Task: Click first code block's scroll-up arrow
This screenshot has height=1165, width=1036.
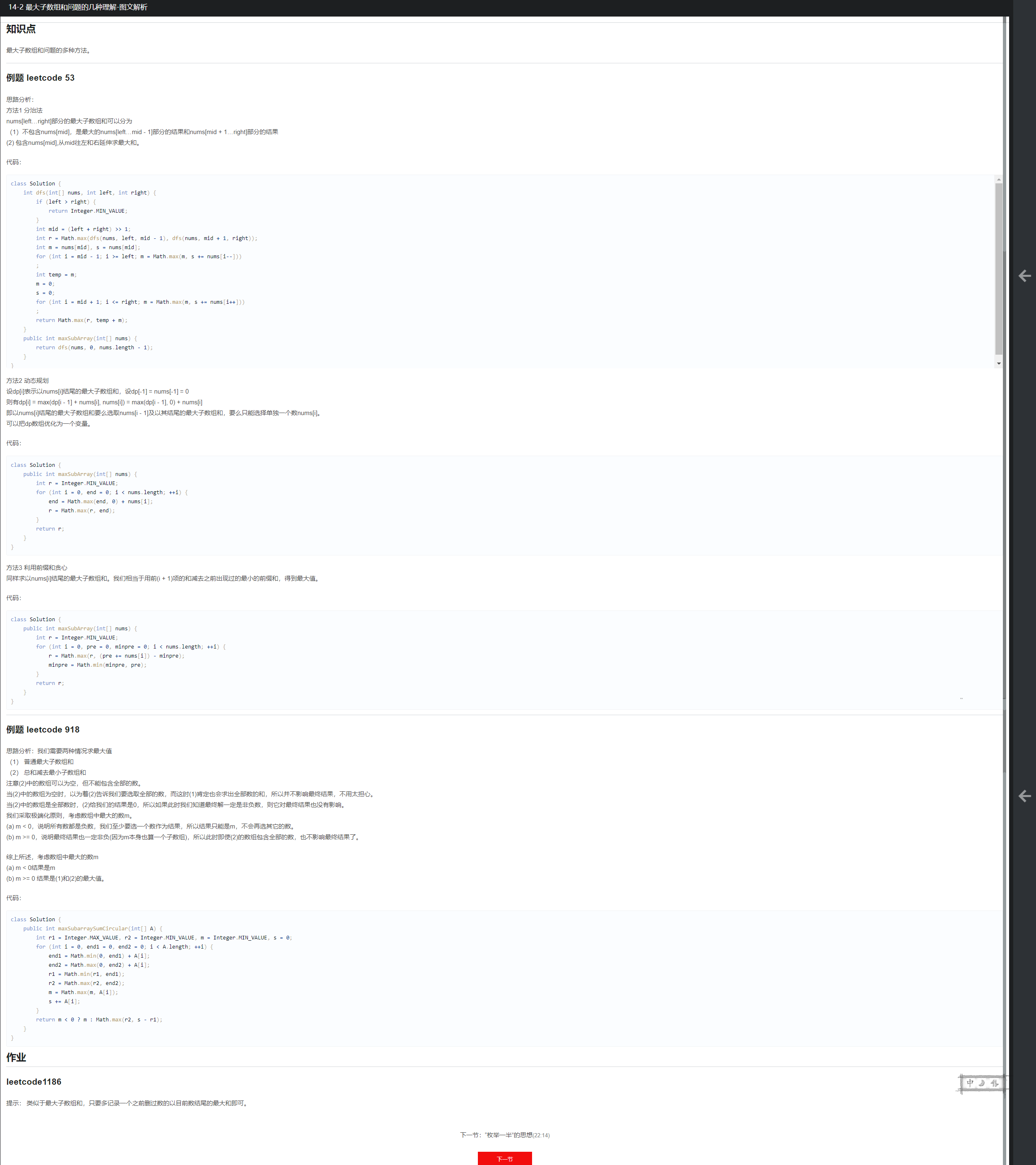Action: 998,180
